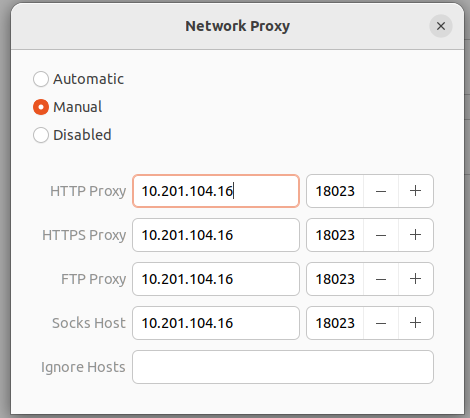Select the Automatic proxy option

[x=41, y=79]
